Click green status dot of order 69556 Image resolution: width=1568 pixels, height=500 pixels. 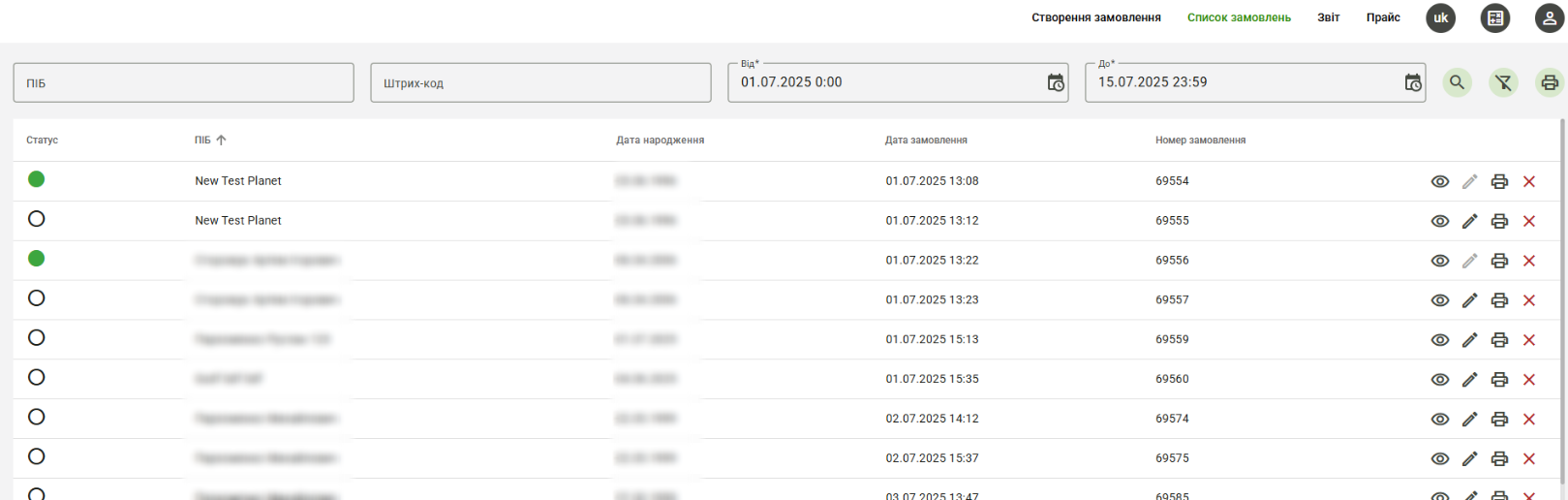click(37, 259)
